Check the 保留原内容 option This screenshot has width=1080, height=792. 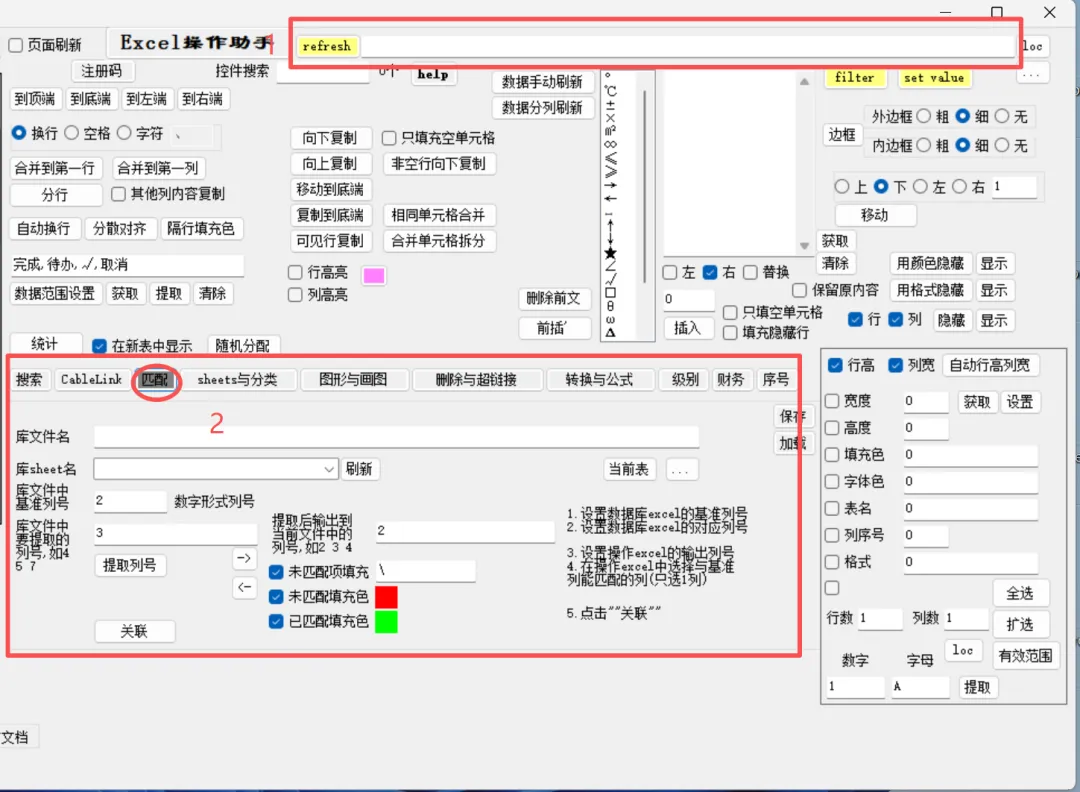(799, 290)
